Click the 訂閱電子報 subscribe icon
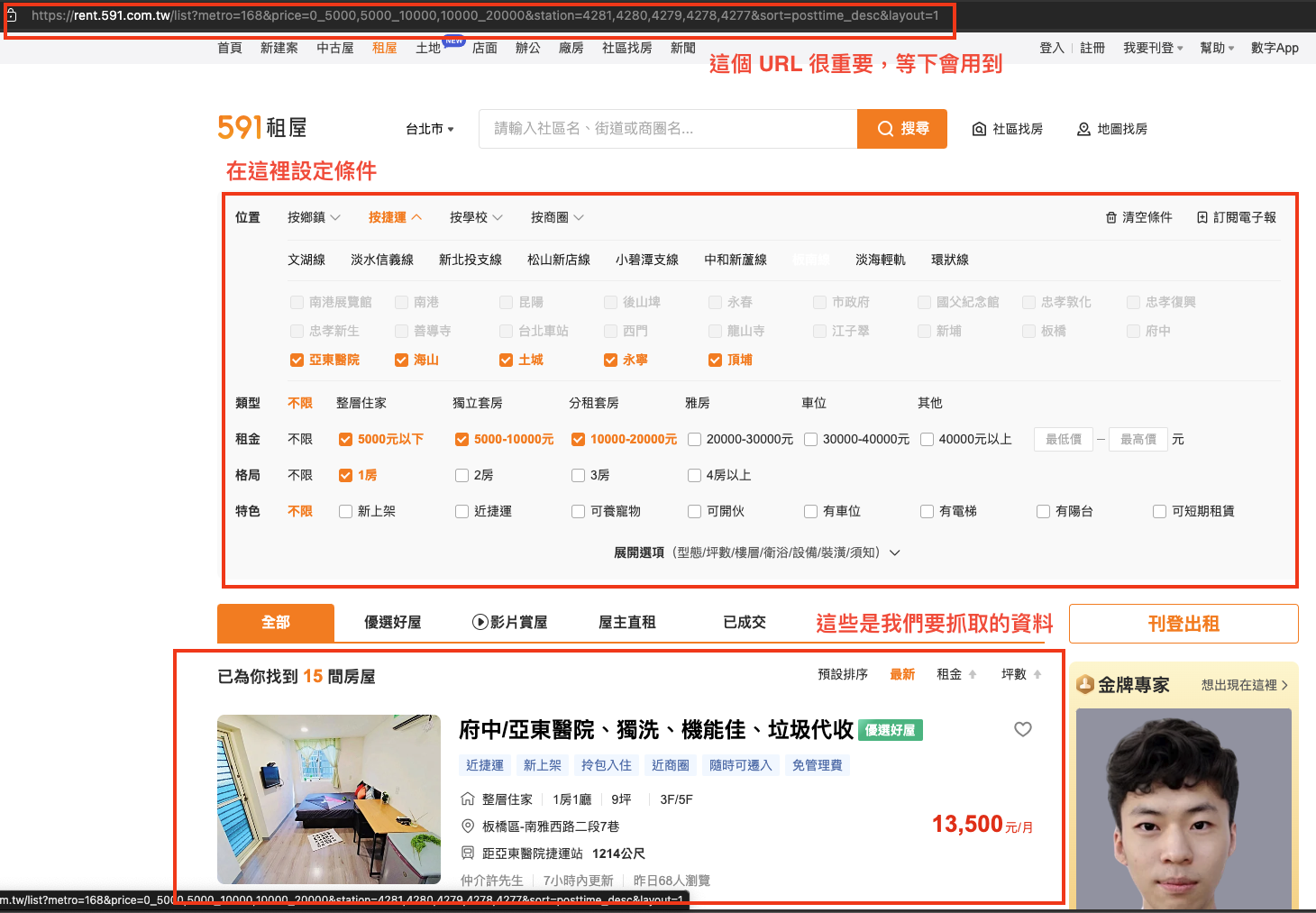1316x913 pixels. [x=1202, y=217]
